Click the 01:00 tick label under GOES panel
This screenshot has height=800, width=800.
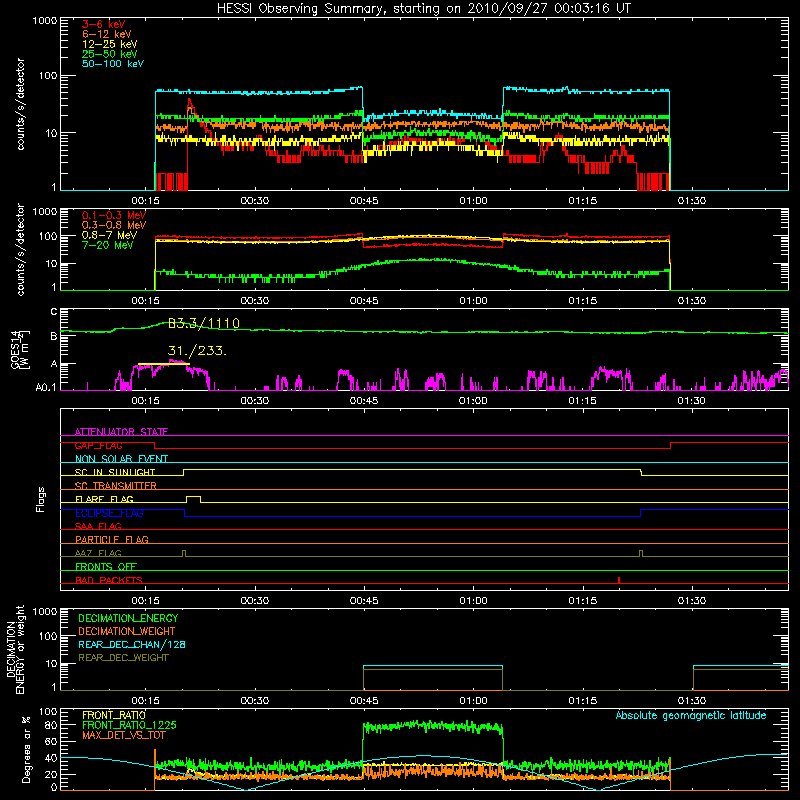coord(473,401)
